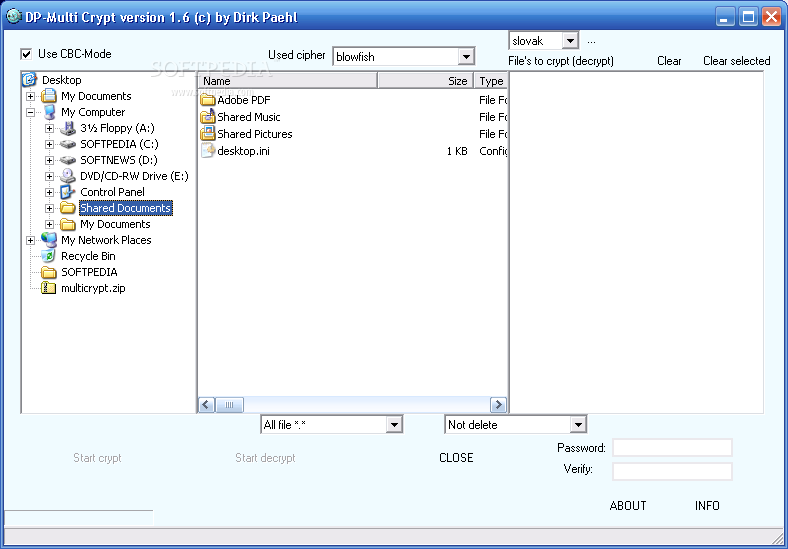Select Shared Pictures in the file list
Screen dimensions: 788x549
[255, 134]
